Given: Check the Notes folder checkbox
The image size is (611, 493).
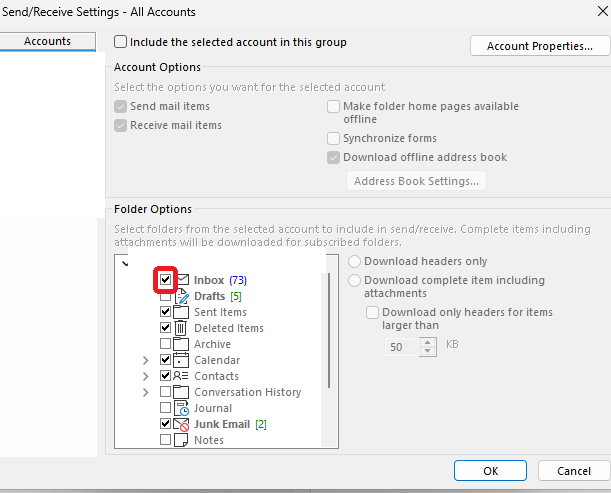Looking at the screenshot, I should click(166, 440).
